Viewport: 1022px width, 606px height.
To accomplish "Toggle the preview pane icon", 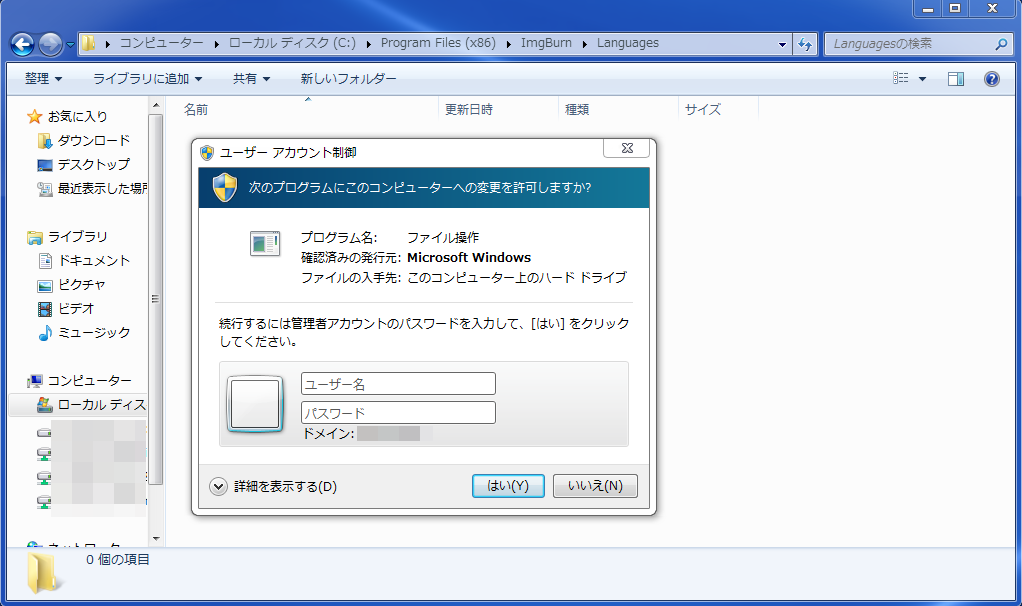I will (956, 79).
